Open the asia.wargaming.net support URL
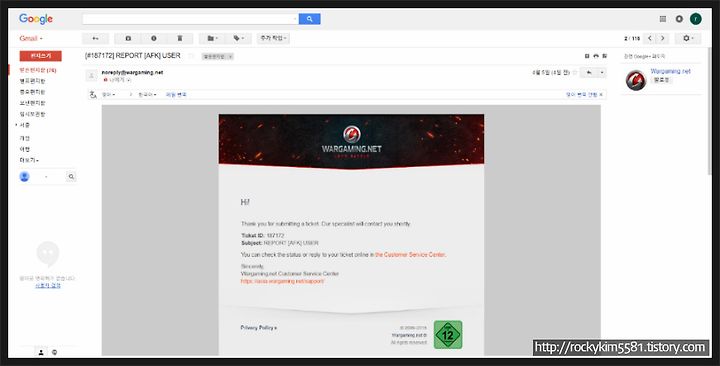 [282, 281]
